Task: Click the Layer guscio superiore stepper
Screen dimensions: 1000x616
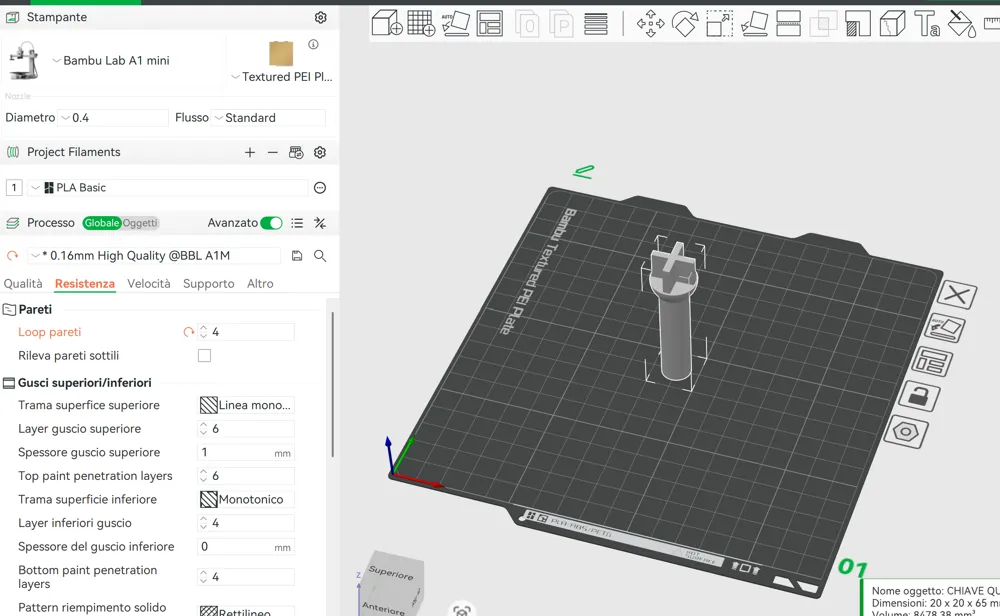Action: click(x=203, y=429)
